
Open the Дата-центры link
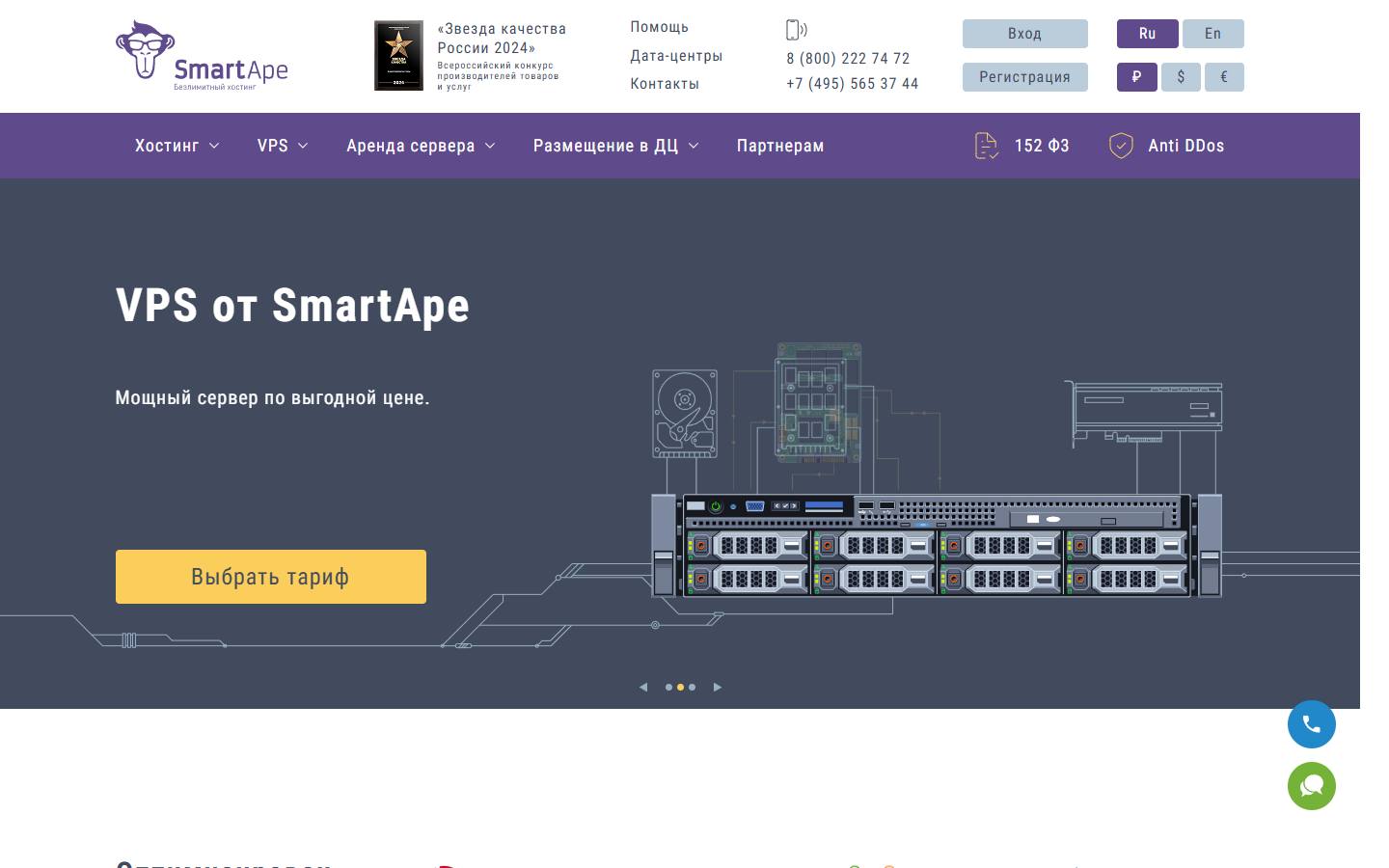(676, 56)
